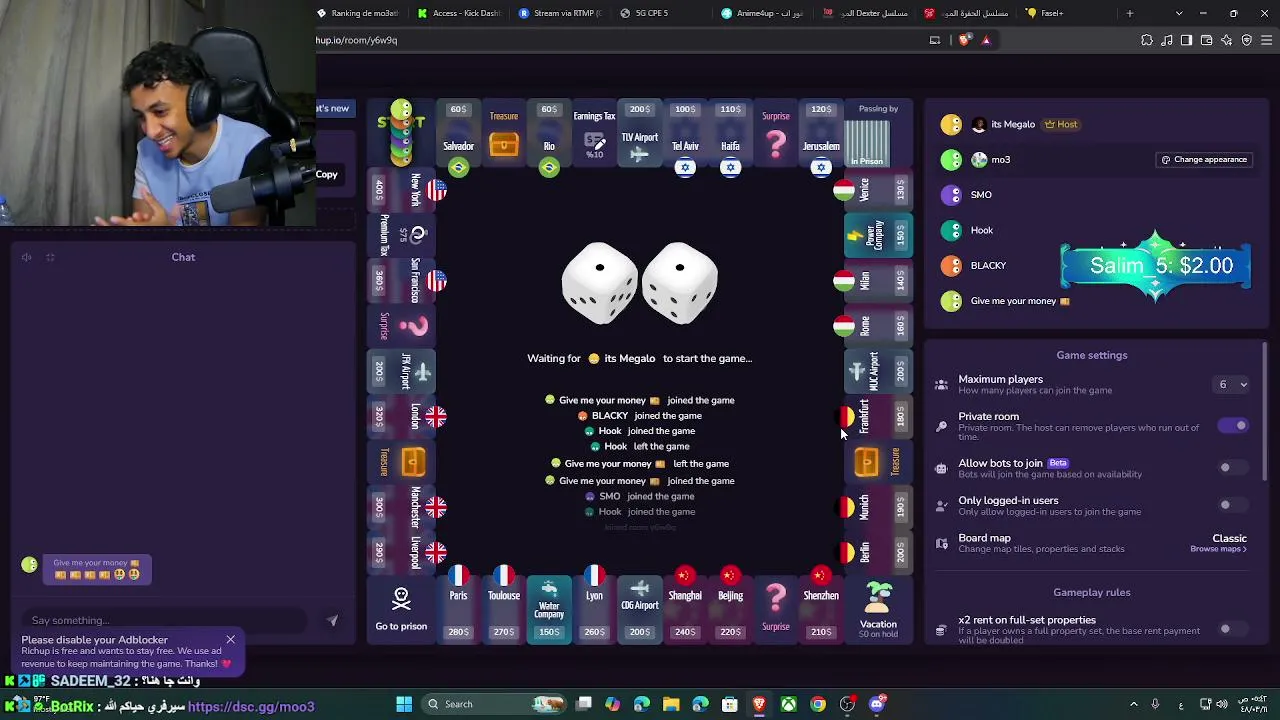Send the chat message arrow
The width and height of the screenshot is (1280, 720).
click(x=332, y=620)
